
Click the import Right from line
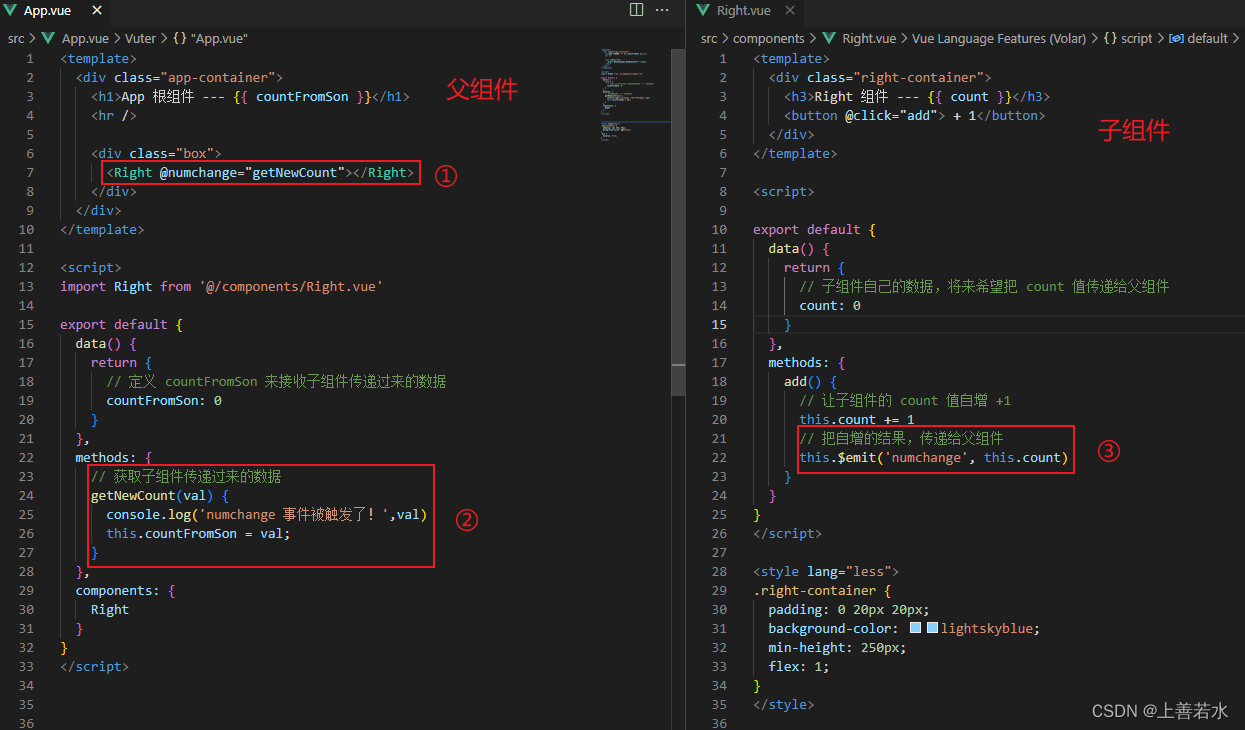point(221,287)
